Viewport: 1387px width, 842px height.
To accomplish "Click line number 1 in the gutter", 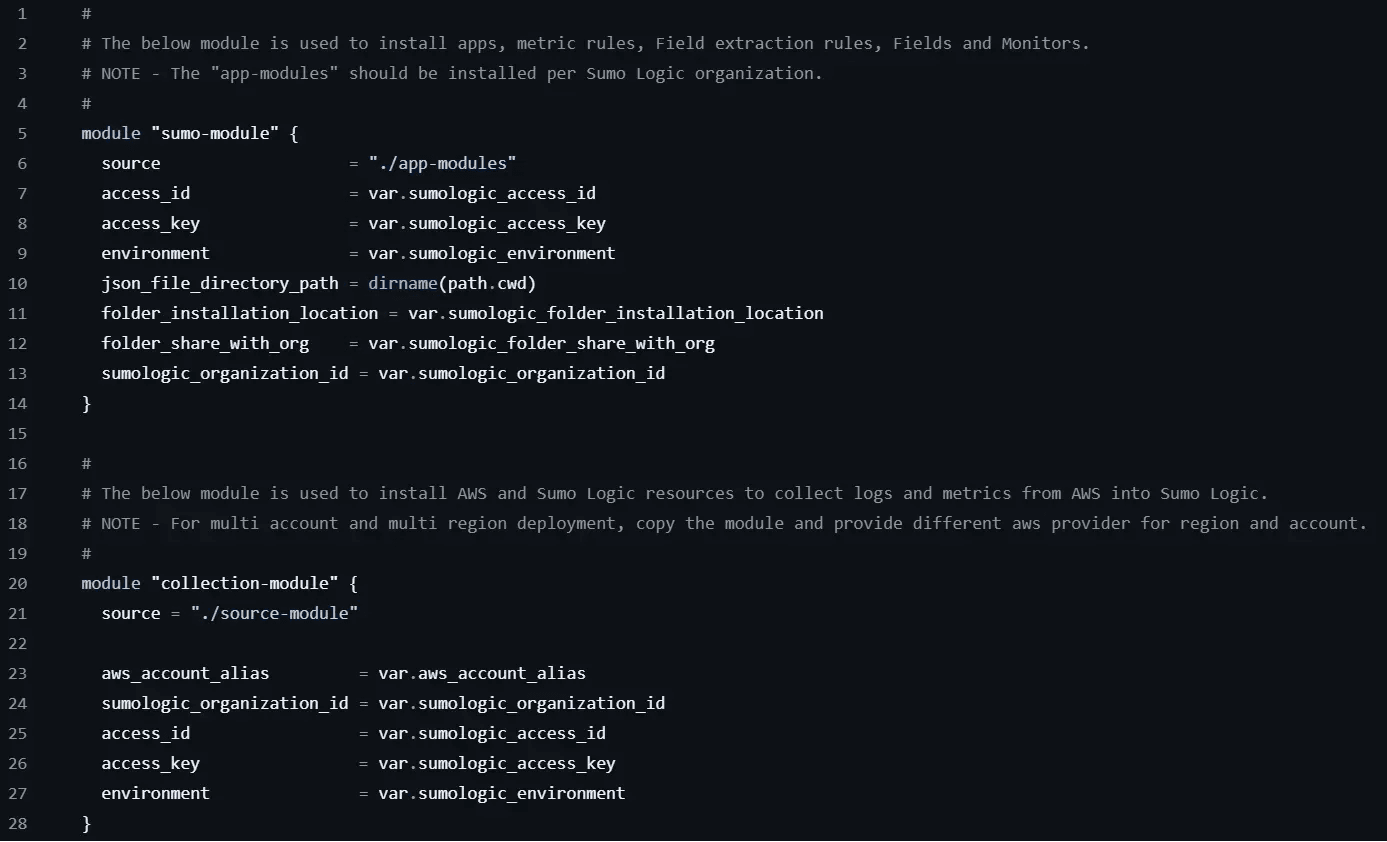I will [x=22, y=13].
